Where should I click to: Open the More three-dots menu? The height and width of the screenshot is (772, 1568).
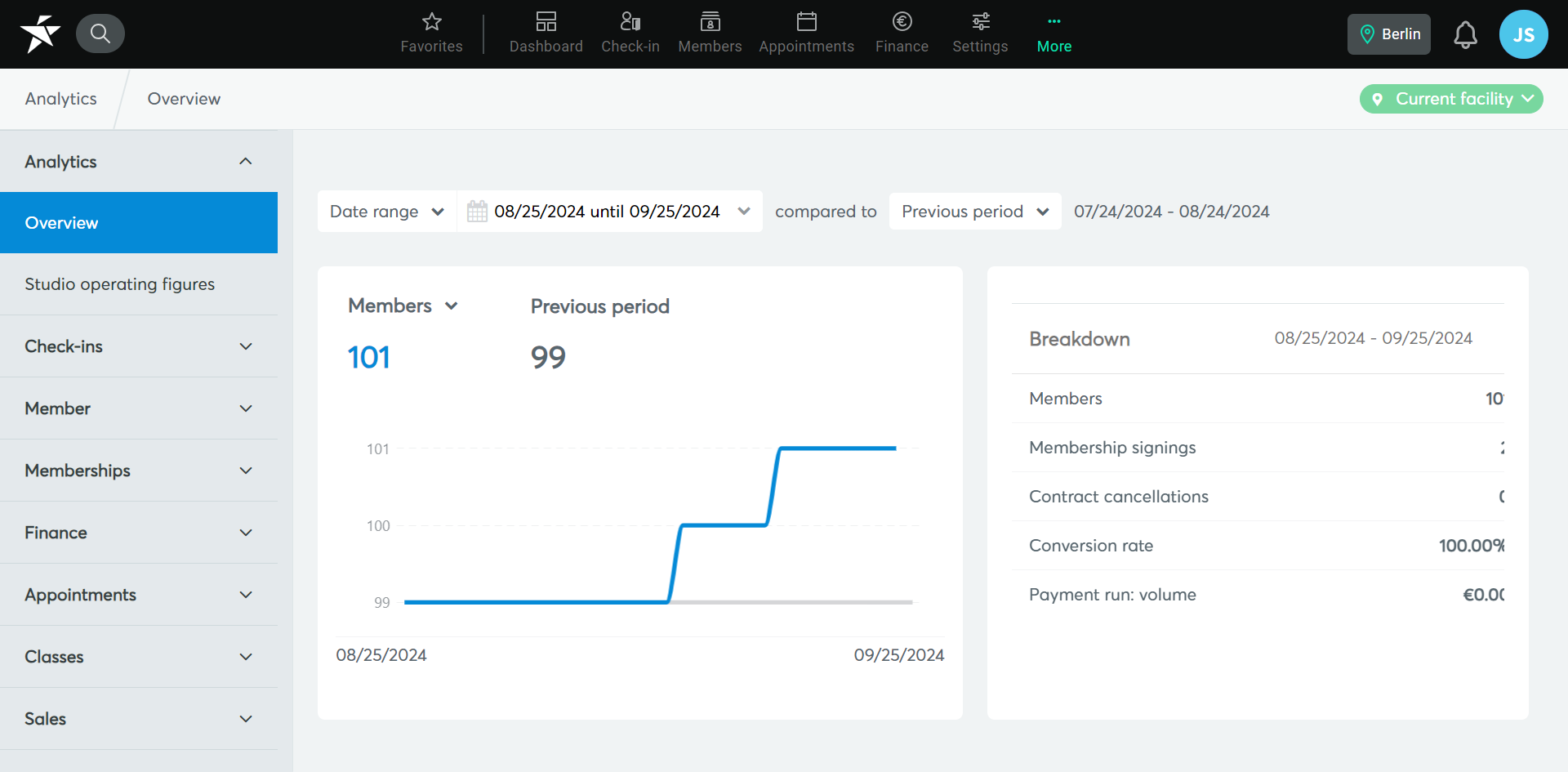[1054, 33]
